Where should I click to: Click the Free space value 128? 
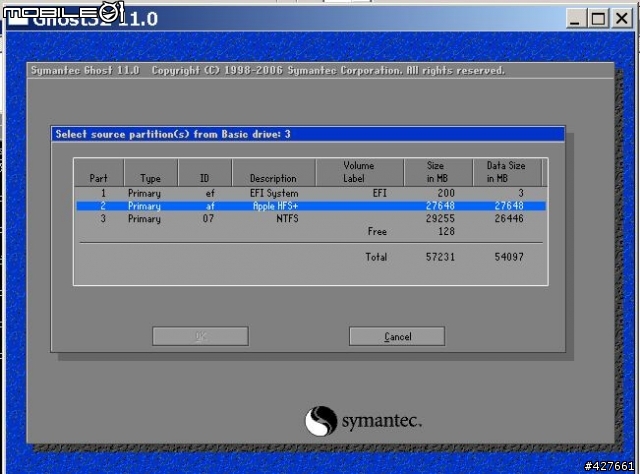point(446,231)
